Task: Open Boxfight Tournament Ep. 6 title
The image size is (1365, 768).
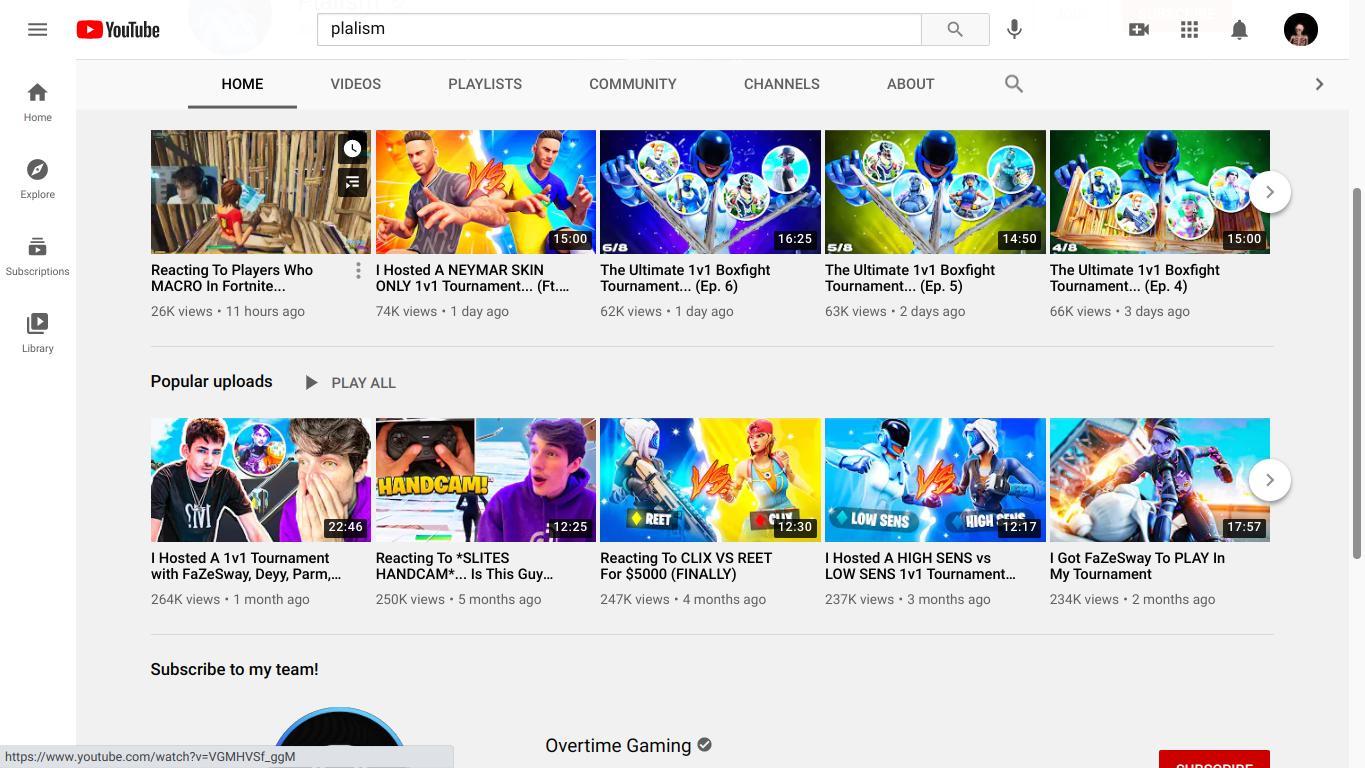Action: point(685,278)
